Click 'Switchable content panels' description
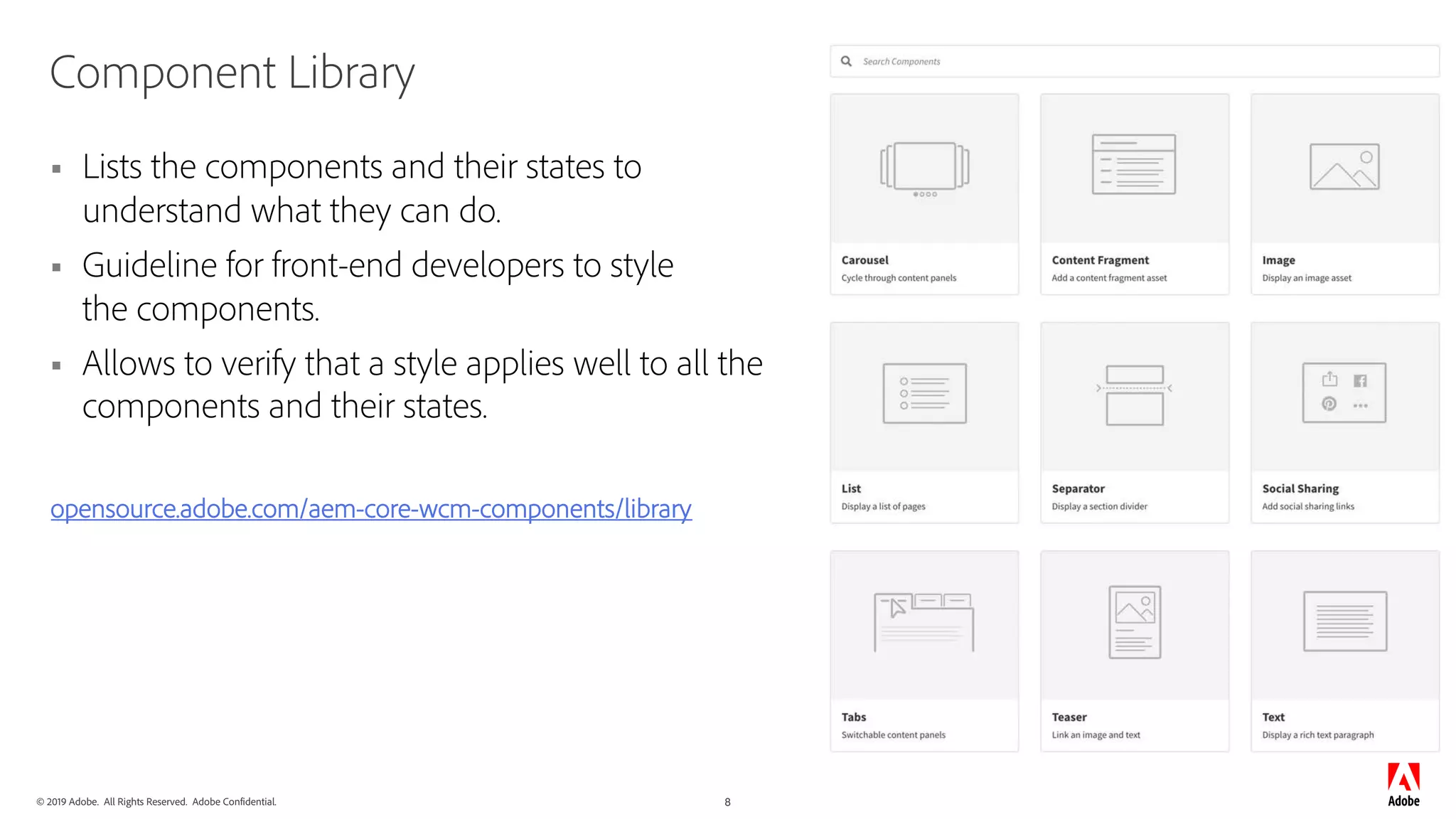The width and height of the screenshot is (1456, 819). click(x=893, y=735)
